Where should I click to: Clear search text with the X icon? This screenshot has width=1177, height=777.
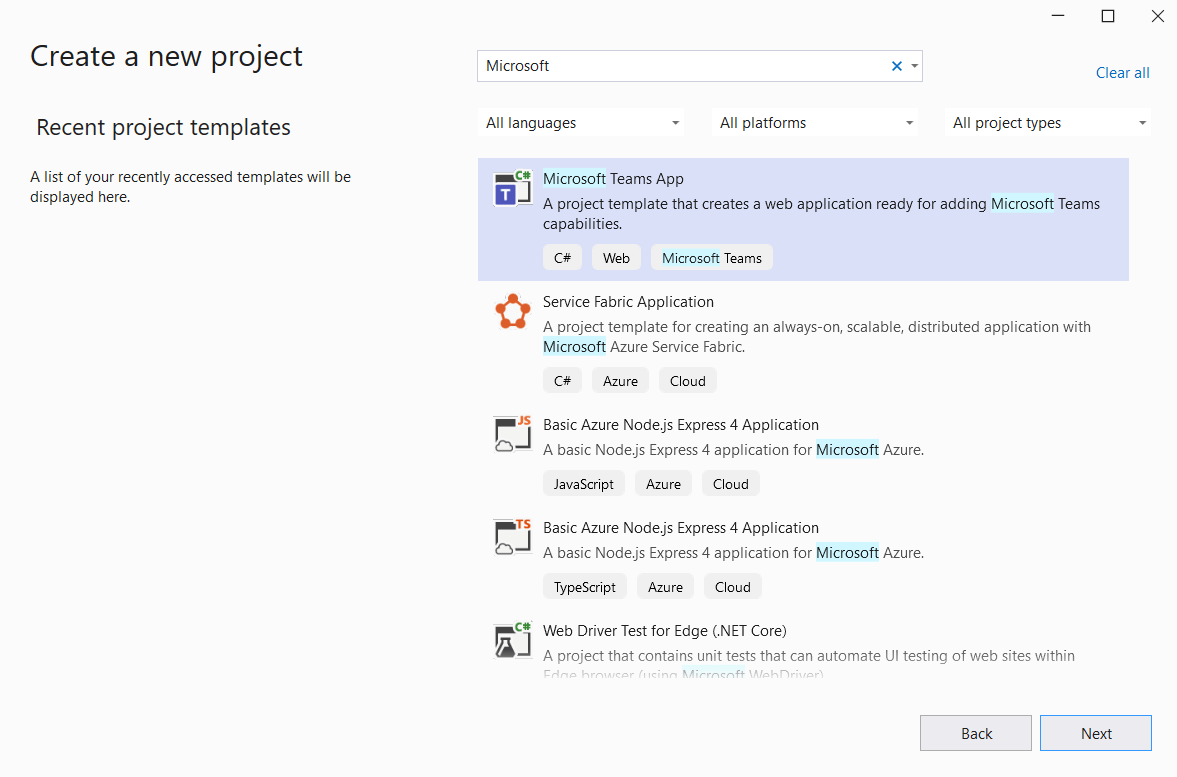[x=896, y=66]
